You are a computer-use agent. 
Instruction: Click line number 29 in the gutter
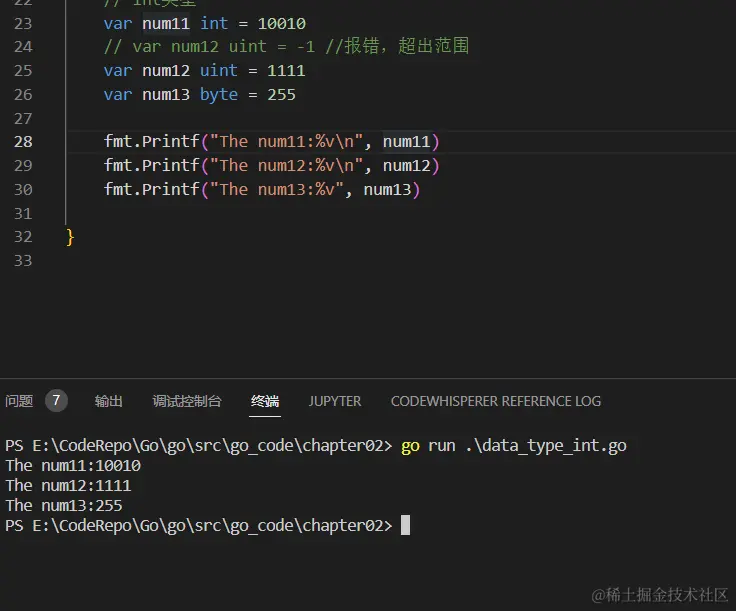23,166
